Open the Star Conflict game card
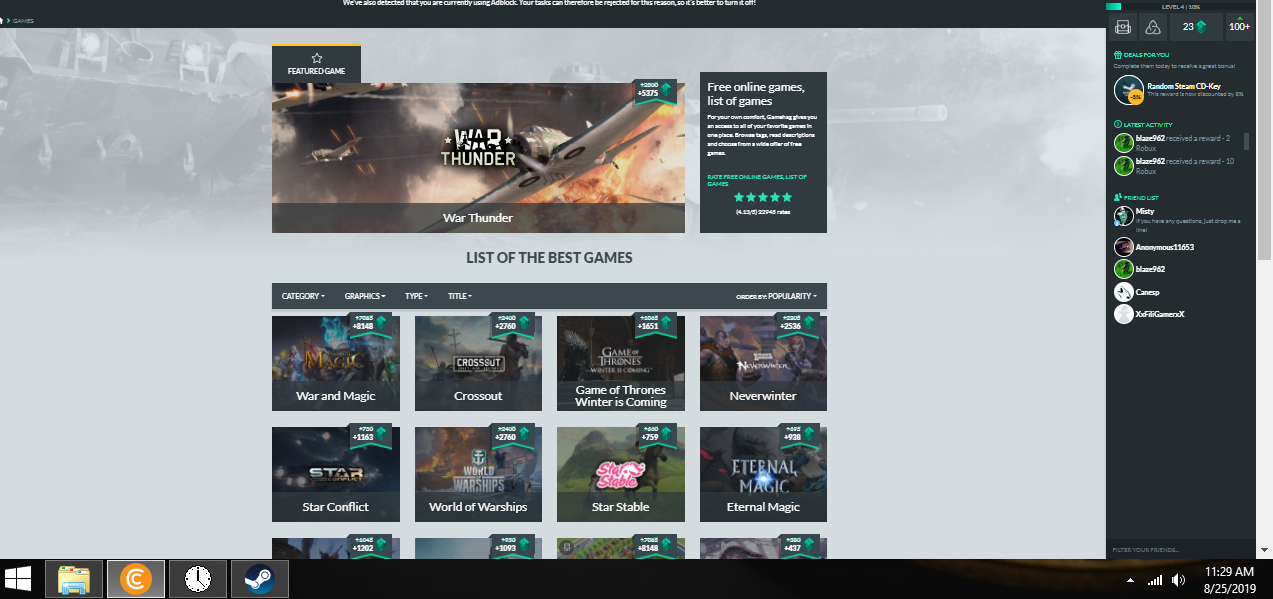Screen dimensions: 1273x599 [336, 474]
